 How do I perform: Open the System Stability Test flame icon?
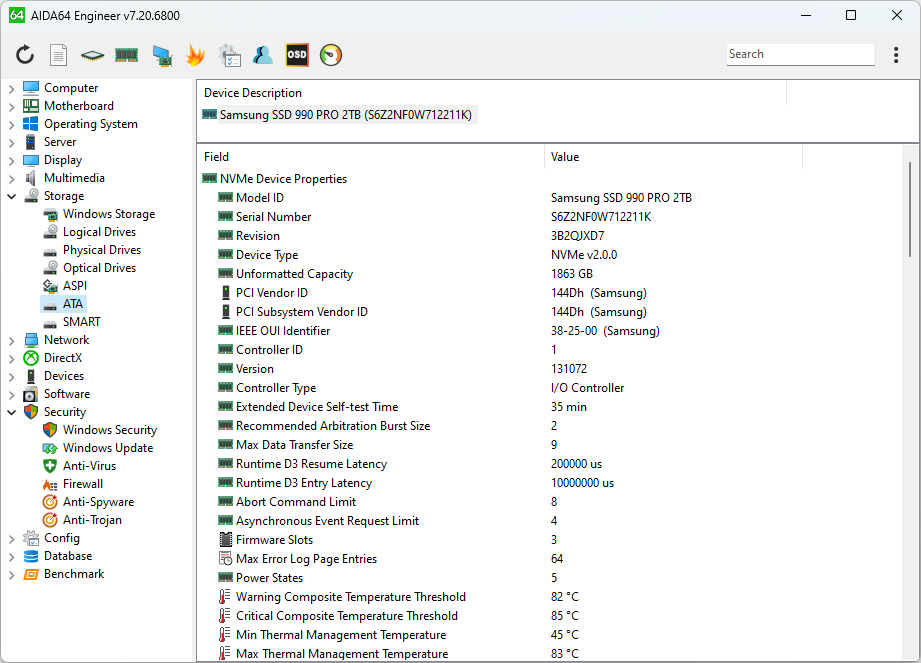pyautogui.click(x=195, y=54)
